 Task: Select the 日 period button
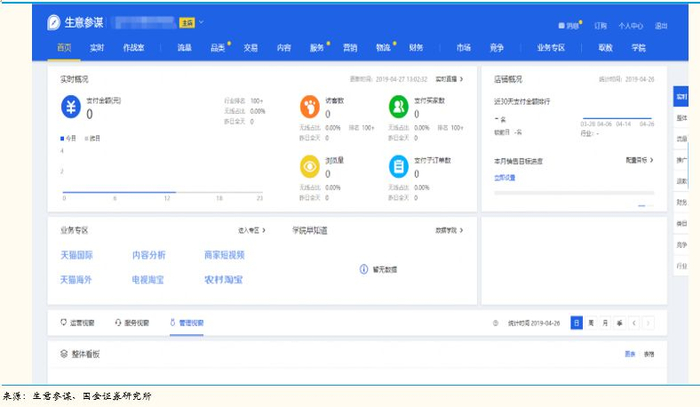tap(577, 323)
